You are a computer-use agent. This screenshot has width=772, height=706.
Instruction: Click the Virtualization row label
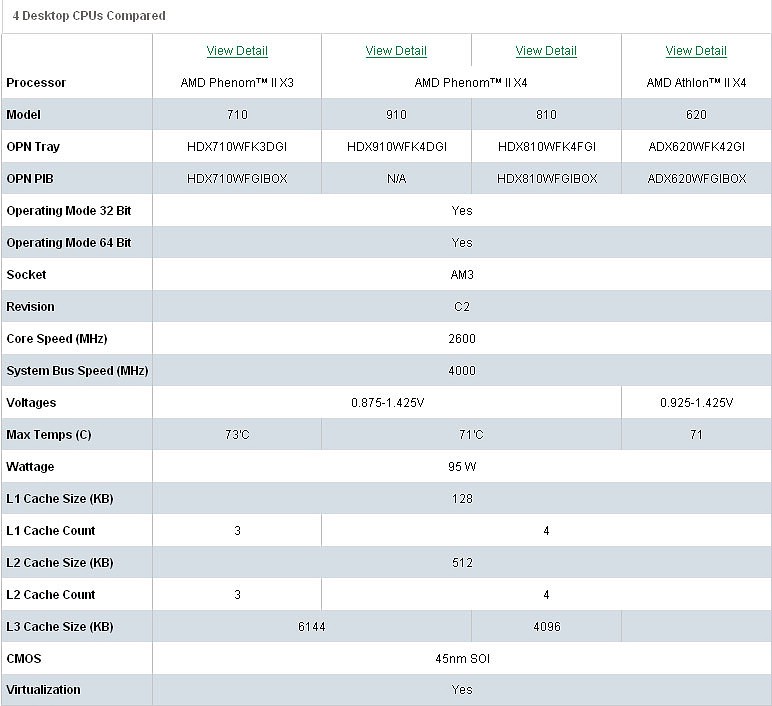[43, 690]
